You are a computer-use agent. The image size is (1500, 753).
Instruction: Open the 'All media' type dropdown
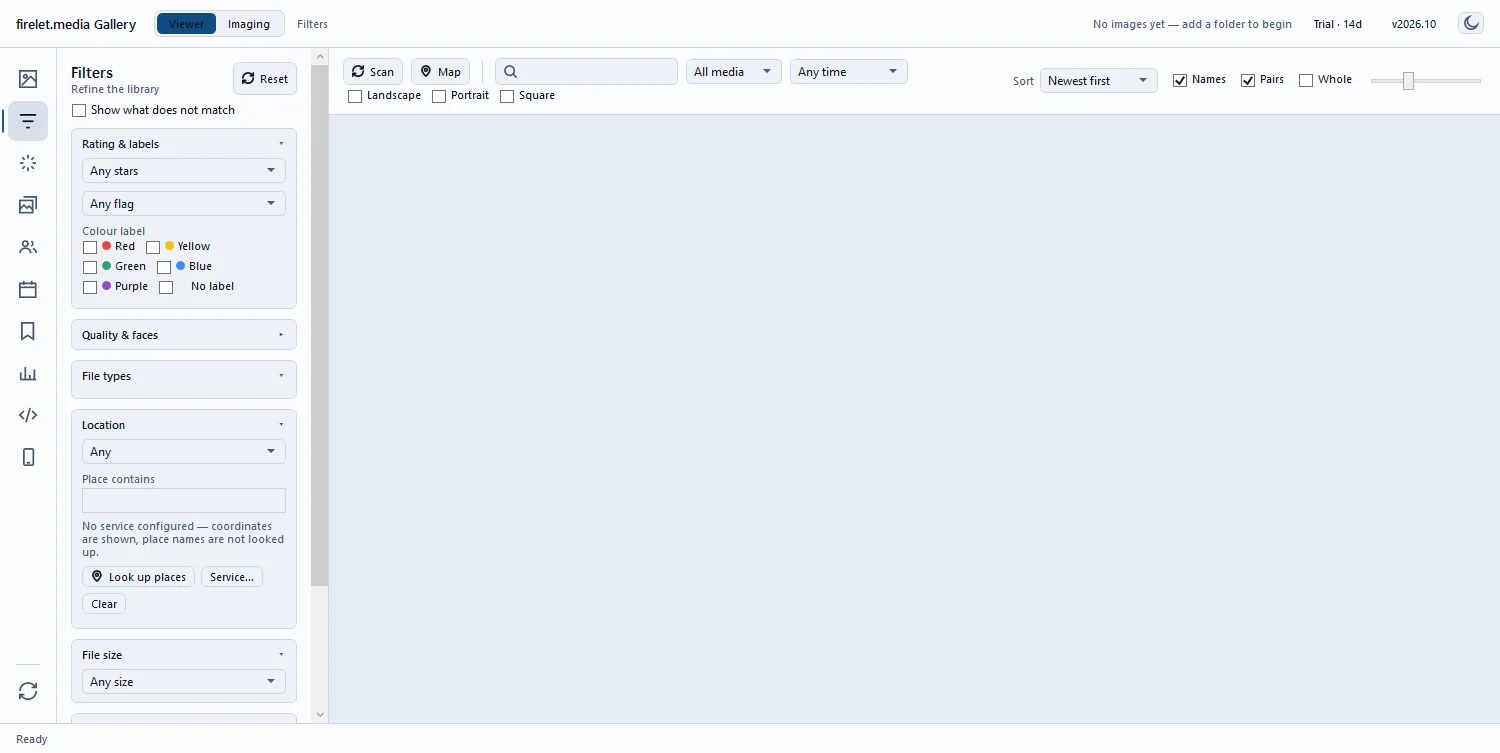point(734,72)
